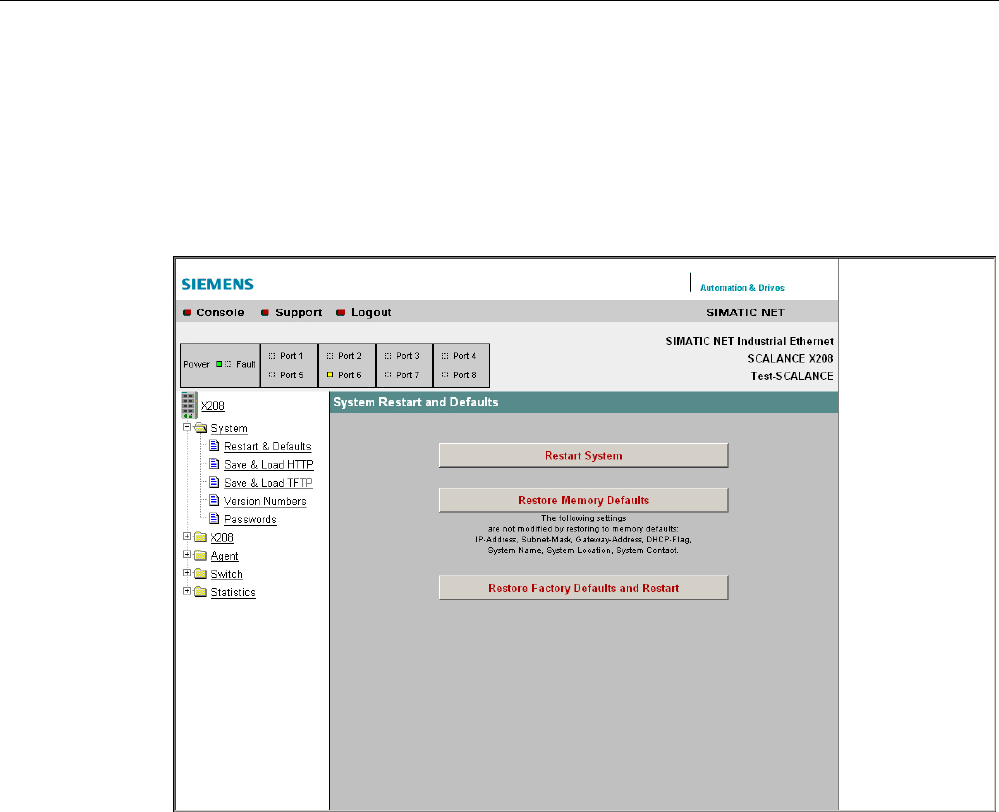
Task: Click the Port 2 label
Action: [x=350, y=356]
